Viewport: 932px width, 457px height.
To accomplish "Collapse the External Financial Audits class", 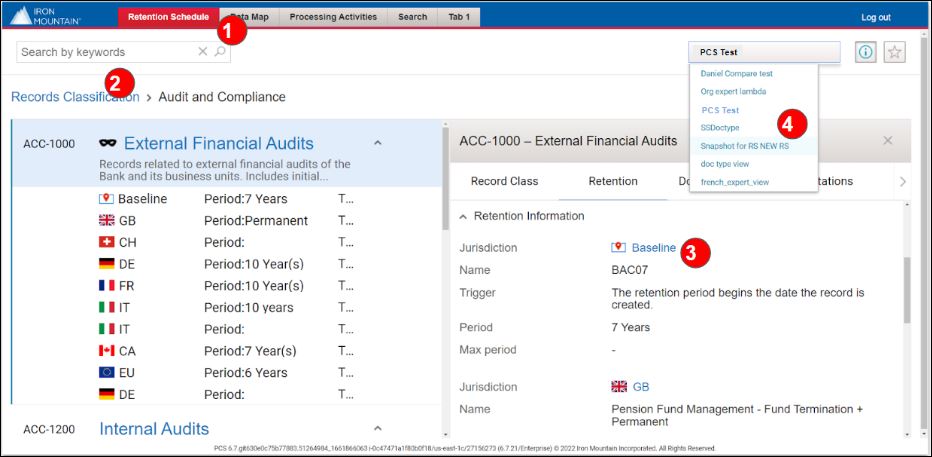I will [377, 143].
